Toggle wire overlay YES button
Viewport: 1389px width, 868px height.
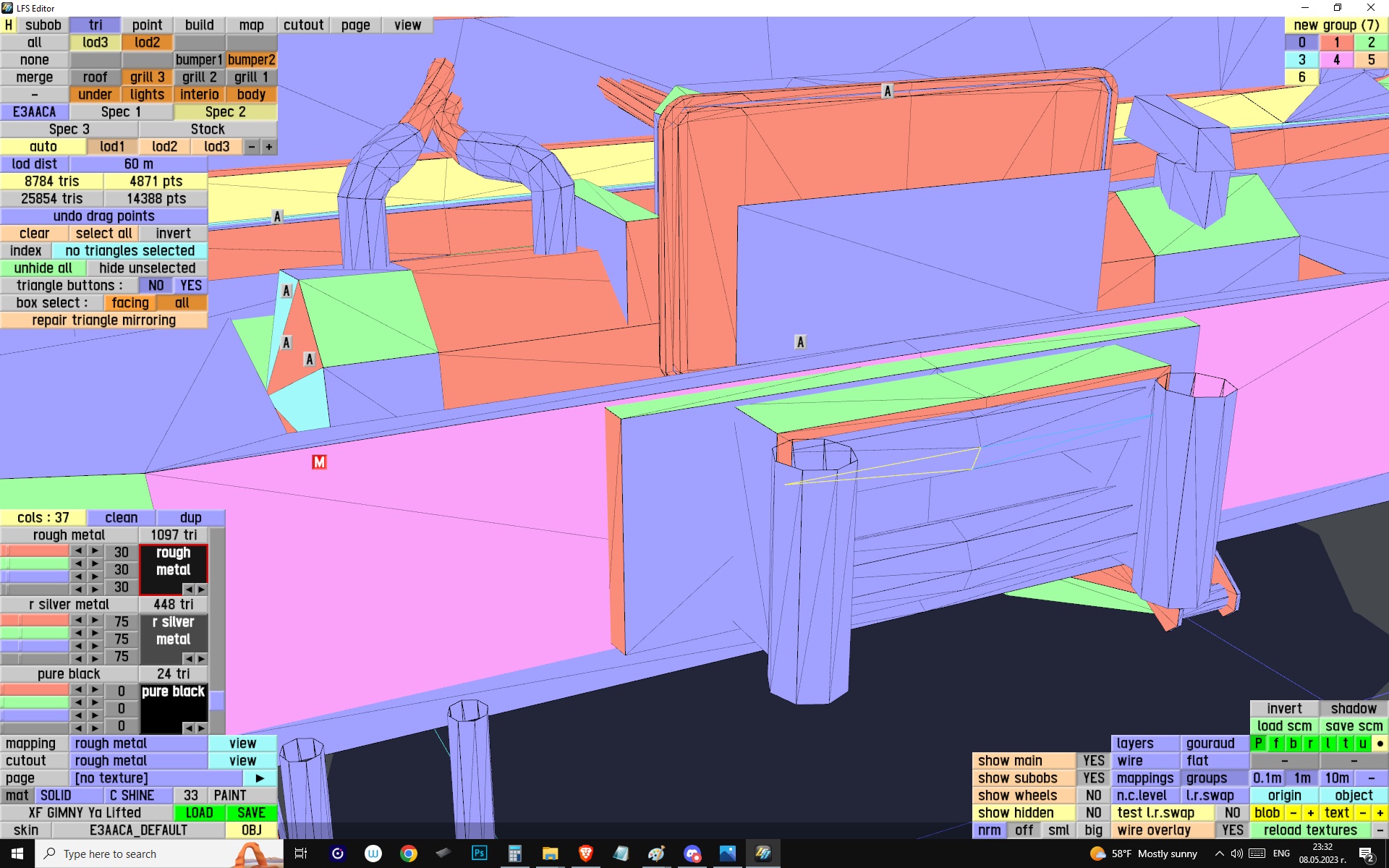click(x=1232, y=830)
